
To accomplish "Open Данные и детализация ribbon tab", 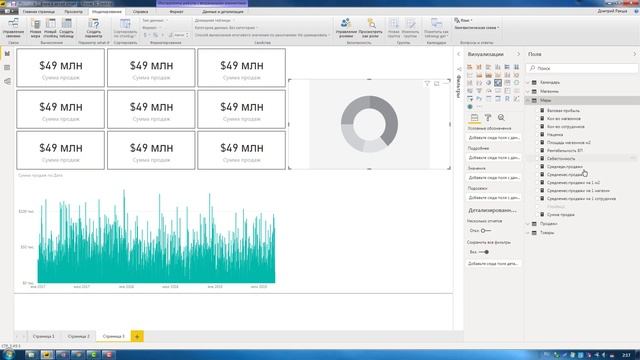I will [223, 11].
